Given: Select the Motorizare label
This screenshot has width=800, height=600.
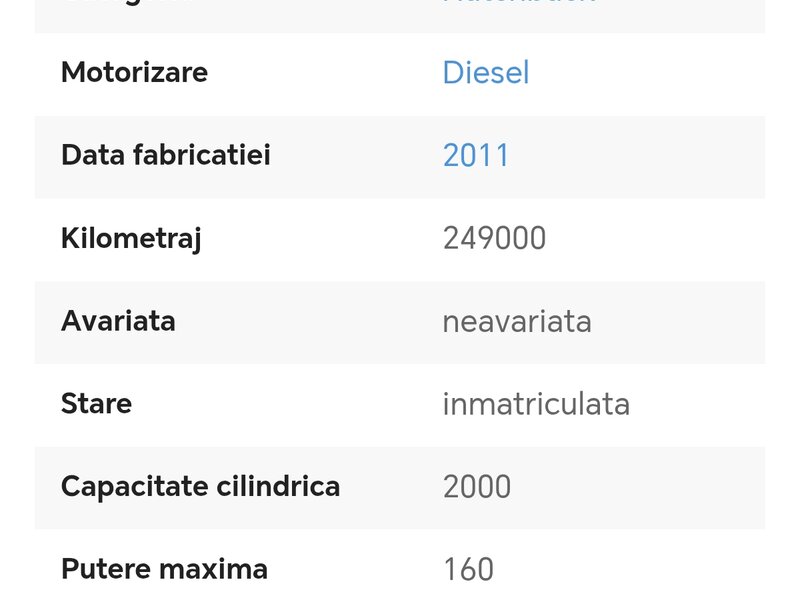Looking at the screenshot, I should [134, 73].
